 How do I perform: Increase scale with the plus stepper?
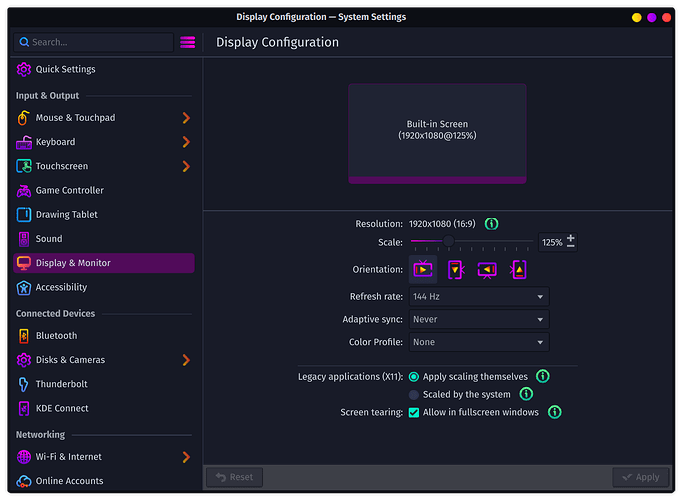(571, 238)
